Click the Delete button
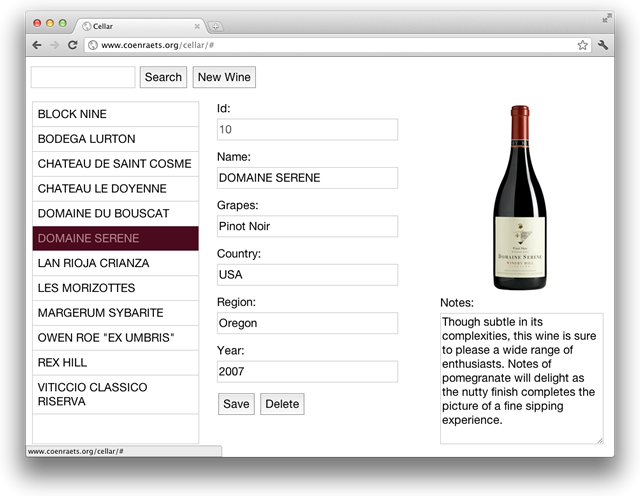640x496 pixels. [282, 404]
